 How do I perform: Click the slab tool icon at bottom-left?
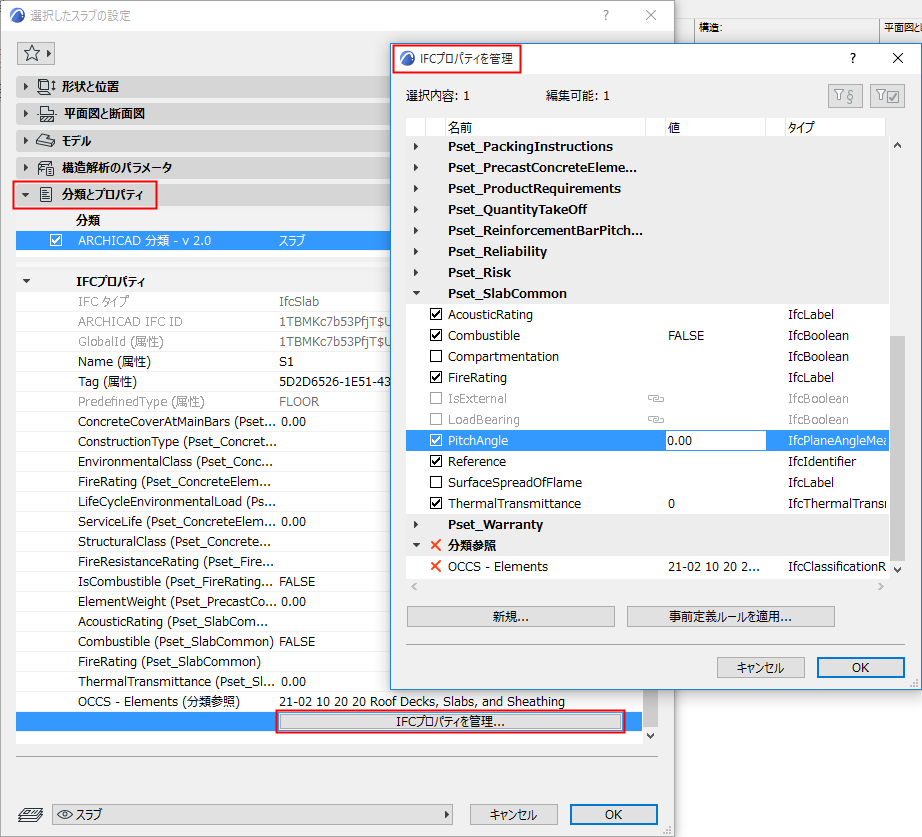tap(28, 814)
